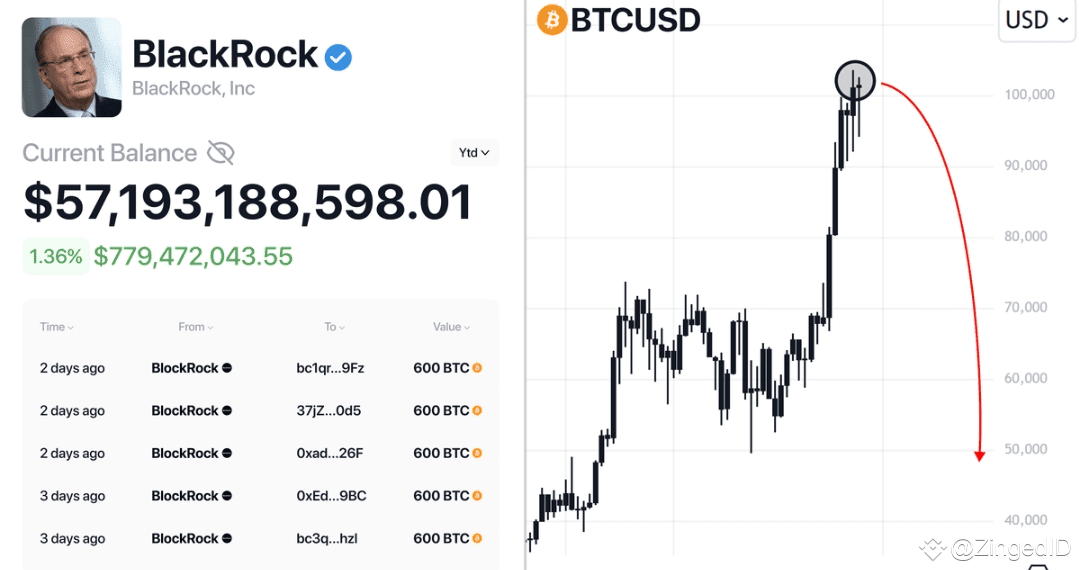Click the green 1.36% change badge

pos(56,256)
